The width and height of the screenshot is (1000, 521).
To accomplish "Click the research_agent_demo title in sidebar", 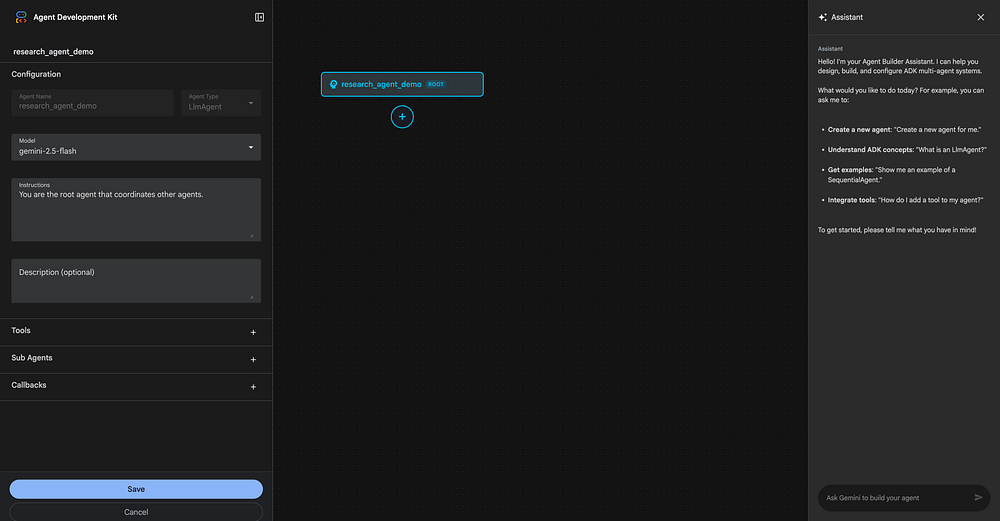I will click(54, 52).
